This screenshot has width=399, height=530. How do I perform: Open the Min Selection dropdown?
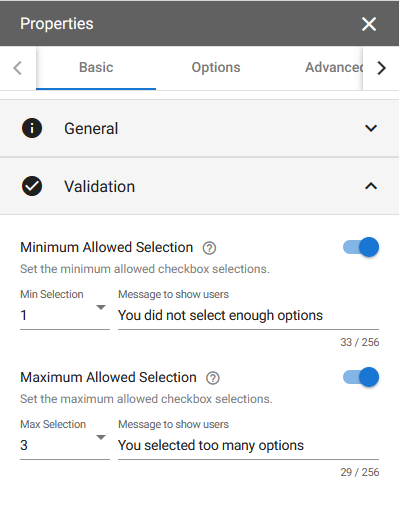[65, 315]
